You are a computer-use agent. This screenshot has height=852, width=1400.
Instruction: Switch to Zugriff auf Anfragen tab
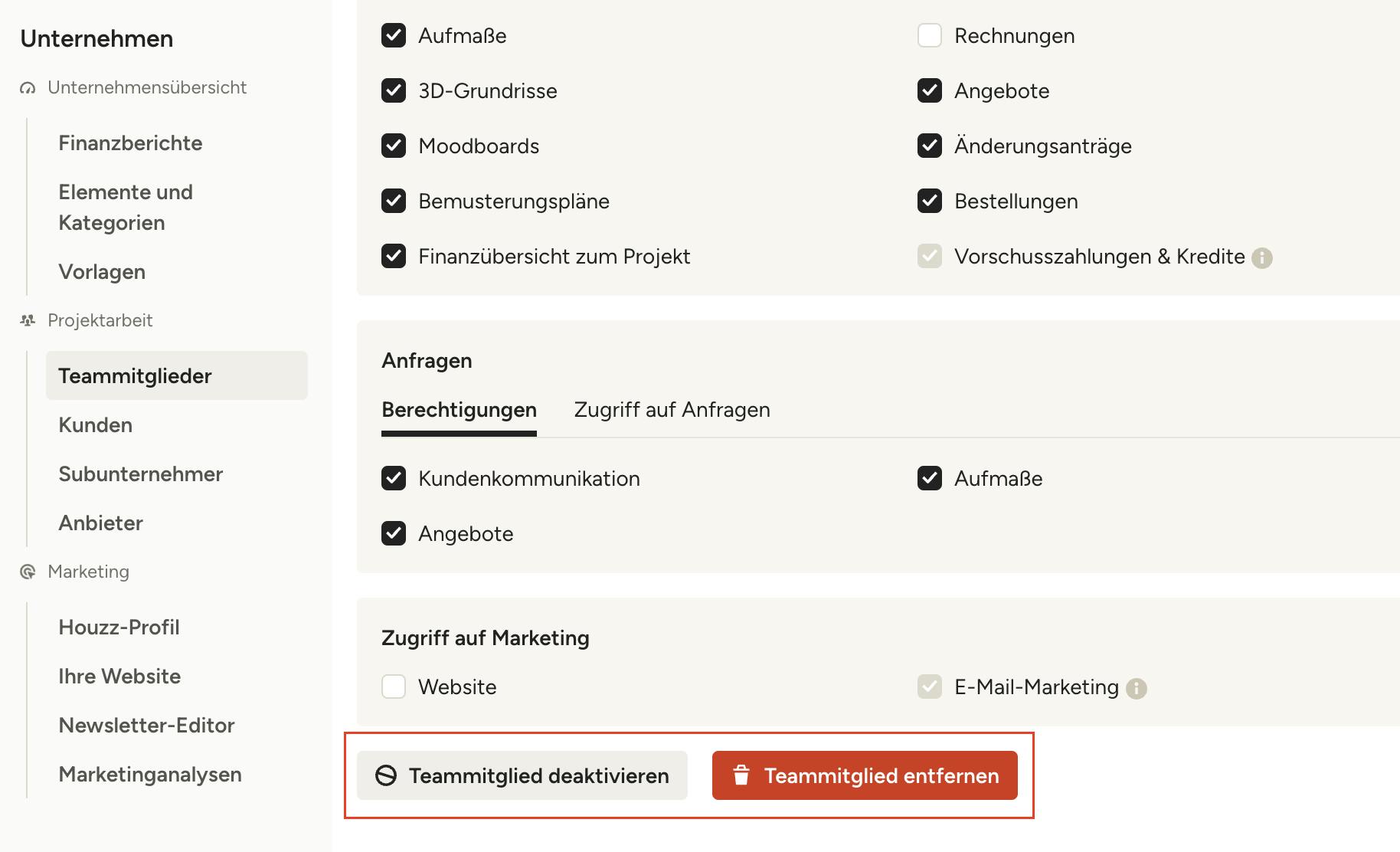coord(672,410)
